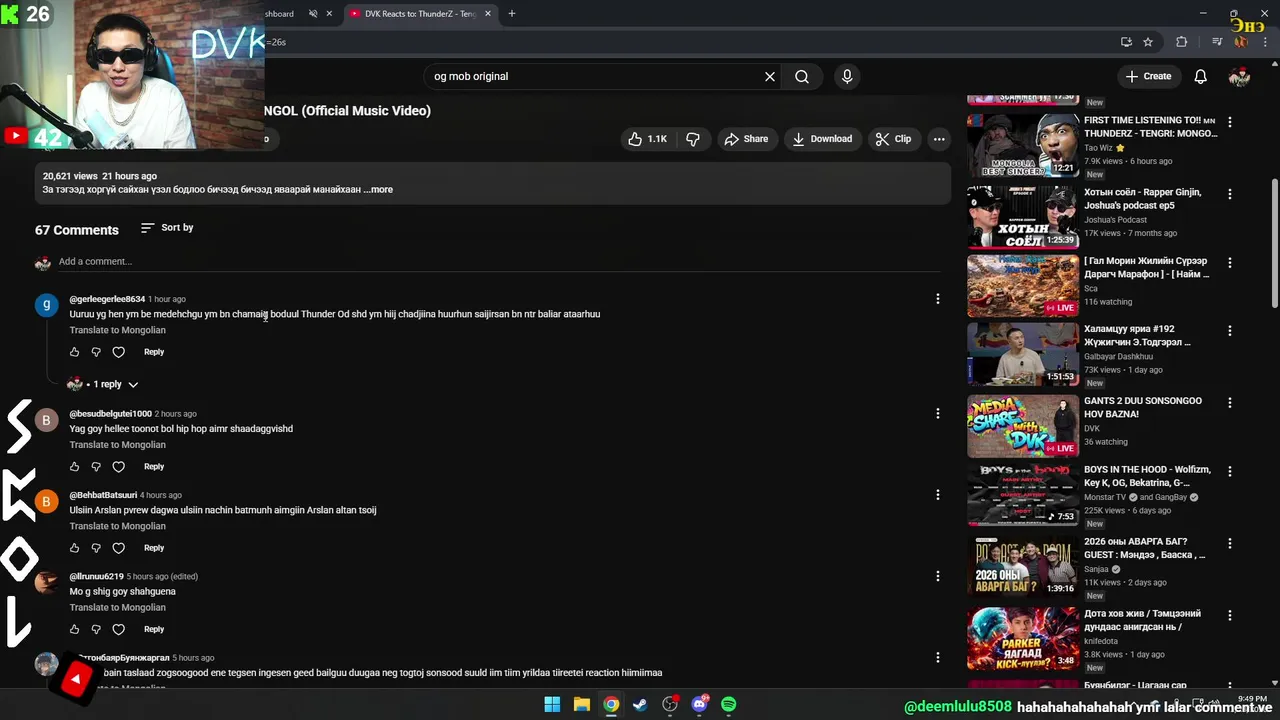Create a Clip of the video
Screen dimensions: 1280x720
893,139
